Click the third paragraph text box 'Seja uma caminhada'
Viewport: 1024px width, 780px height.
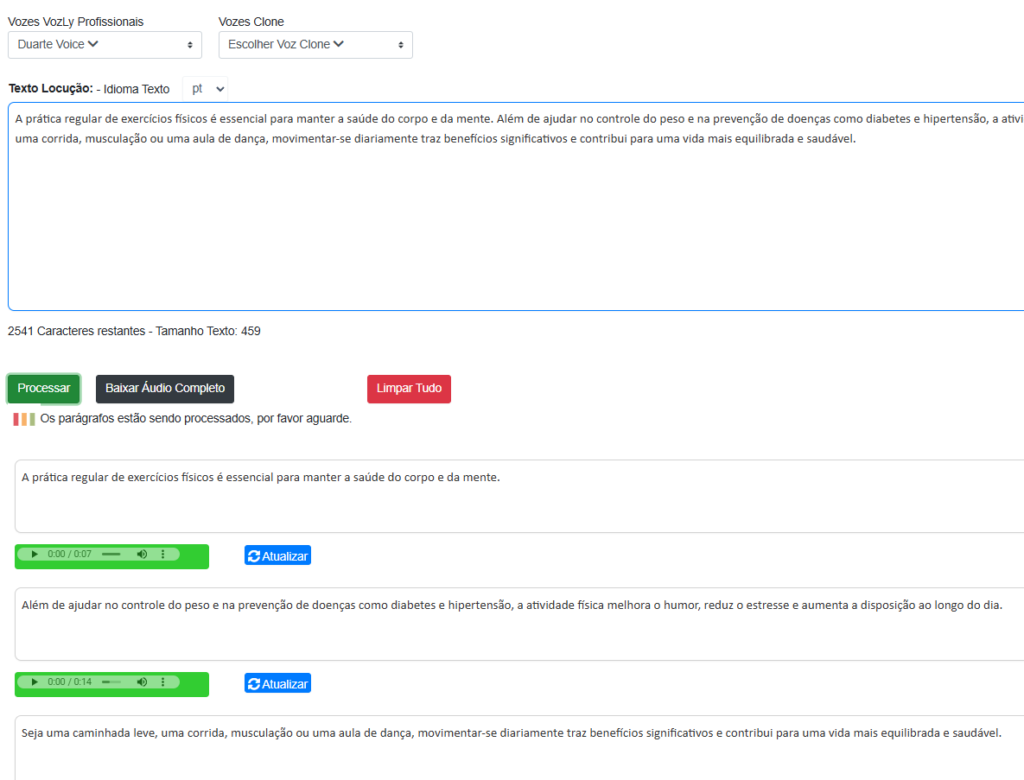[519, 748]
